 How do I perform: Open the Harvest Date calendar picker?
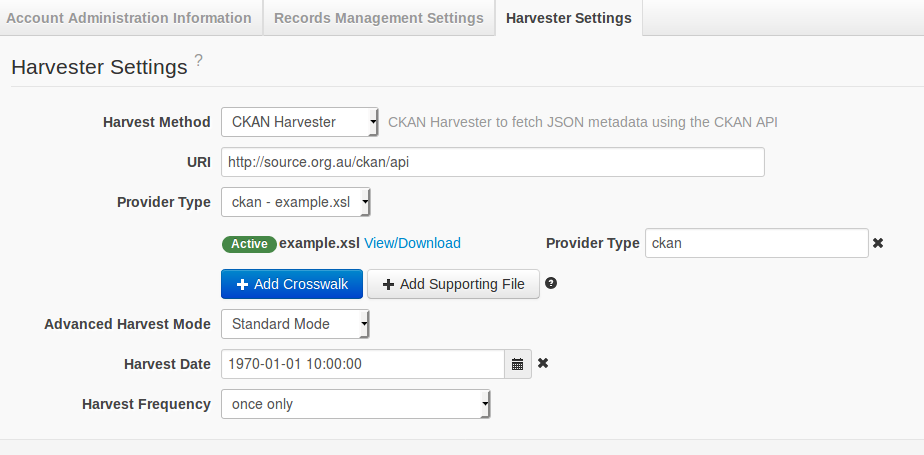tap(518, 364)
